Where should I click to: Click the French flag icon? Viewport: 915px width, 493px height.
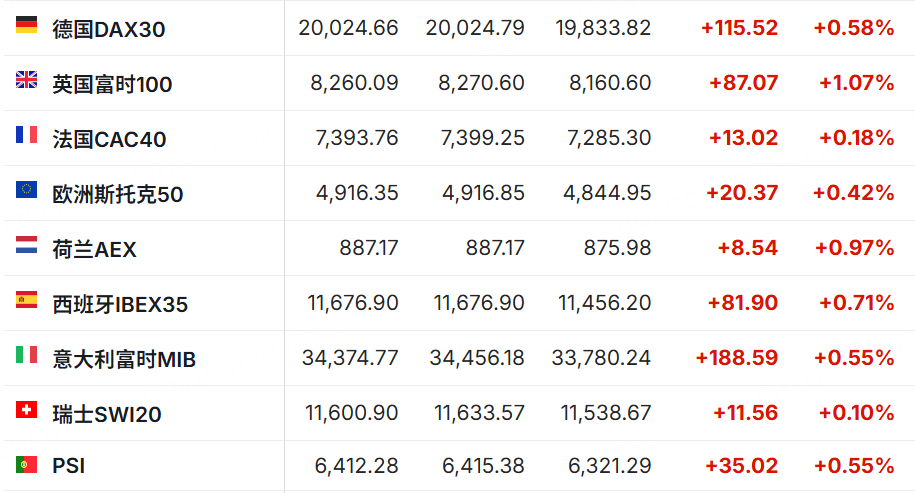pyautogui.click(x=26, y=135)
